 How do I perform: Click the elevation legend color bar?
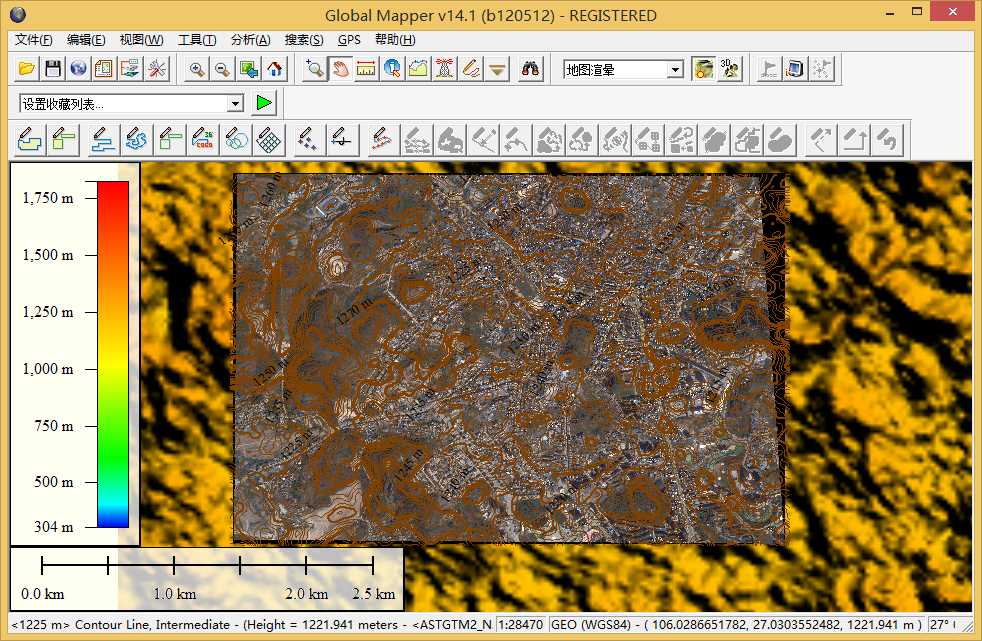pyautogui.click(x=113, y=353)
